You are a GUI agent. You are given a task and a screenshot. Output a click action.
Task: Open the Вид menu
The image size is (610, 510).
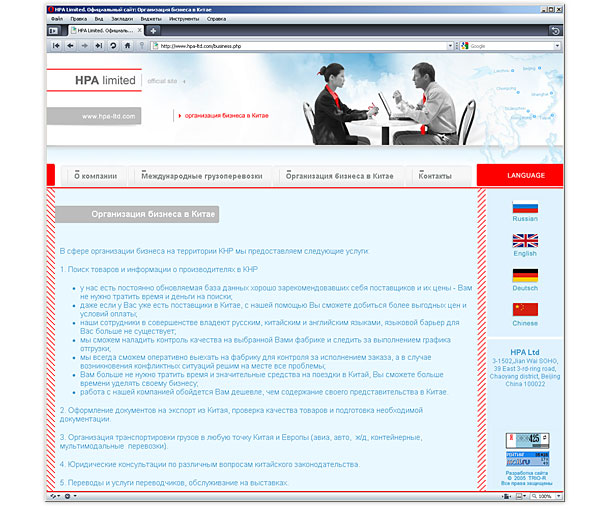(99, 19)
